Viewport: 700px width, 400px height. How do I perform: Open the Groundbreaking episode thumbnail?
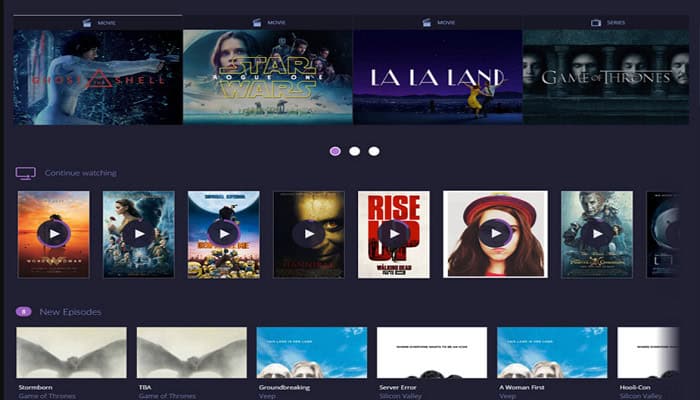coord(312,353)
